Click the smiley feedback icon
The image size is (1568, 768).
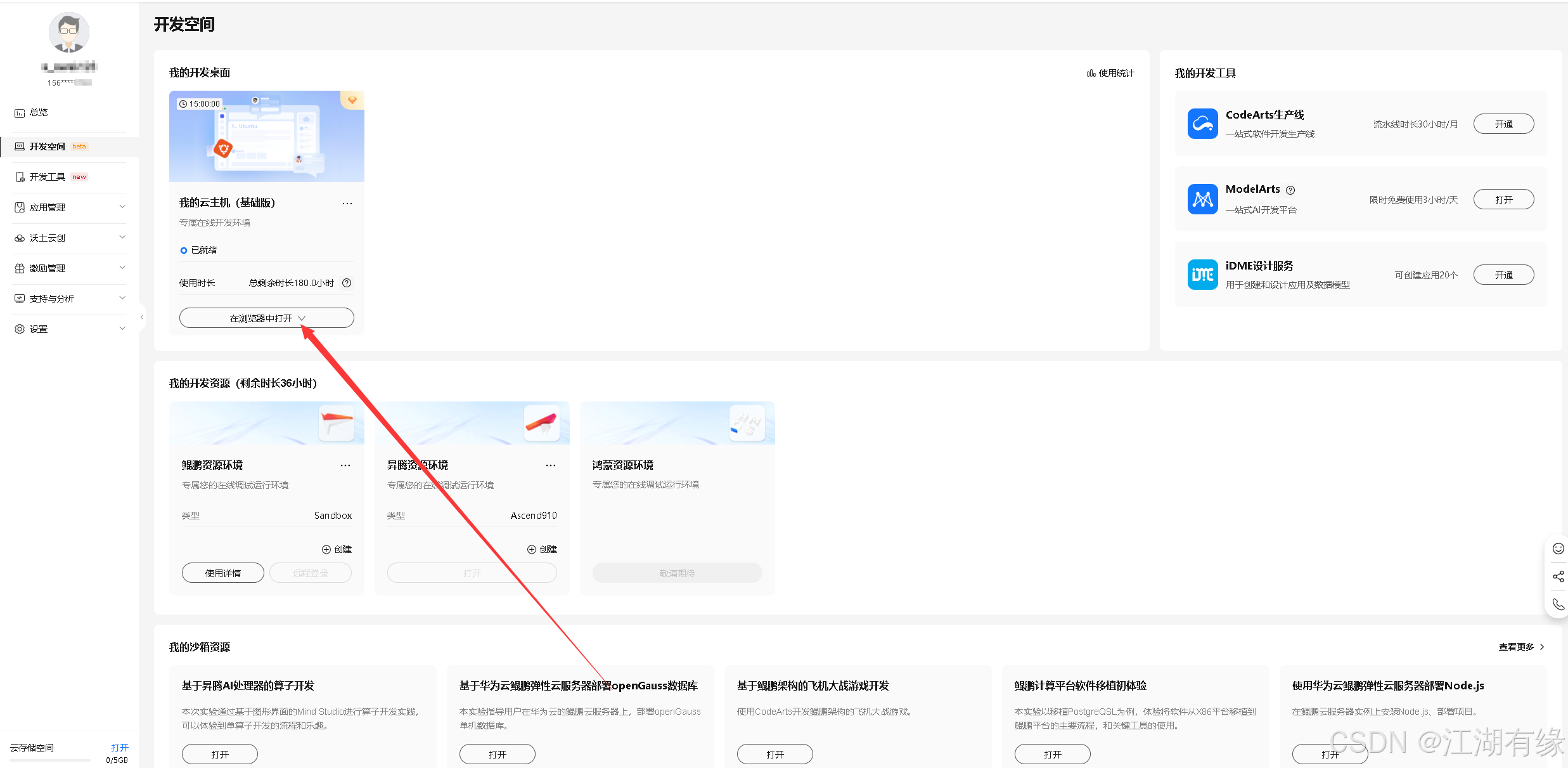tap(1558, 549)
